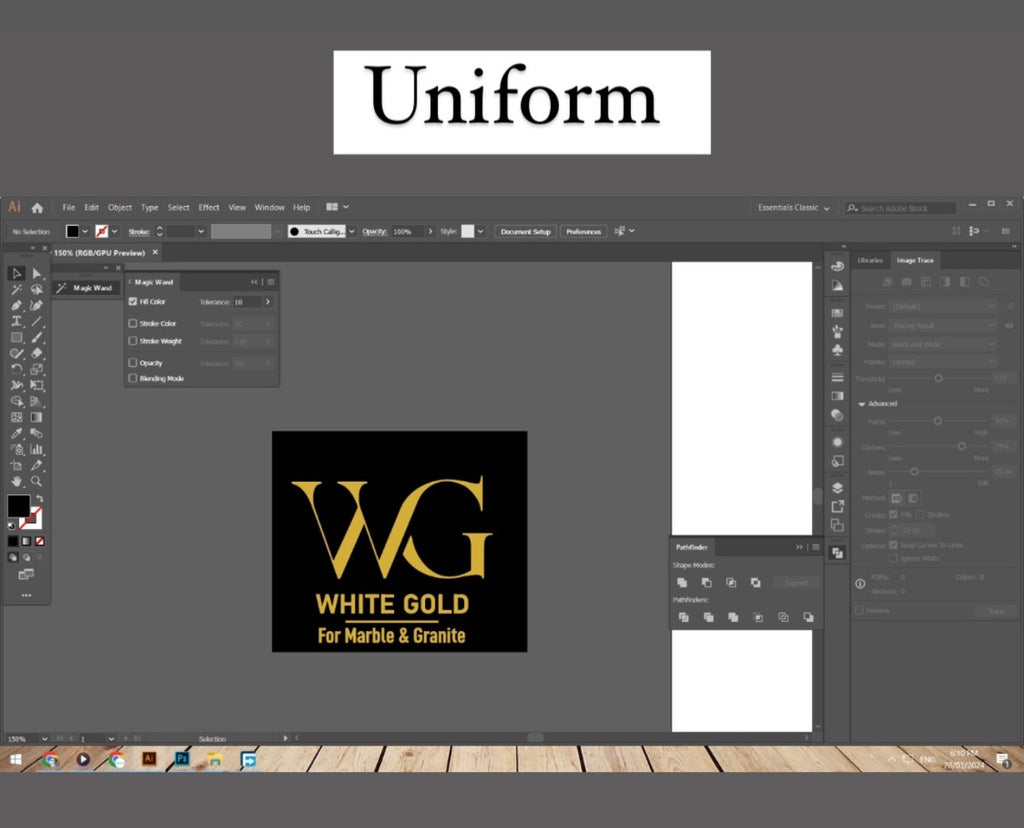
Task: Open the Magic Wand panel menu
Action: pyautogui.click(x=271, y=282)
